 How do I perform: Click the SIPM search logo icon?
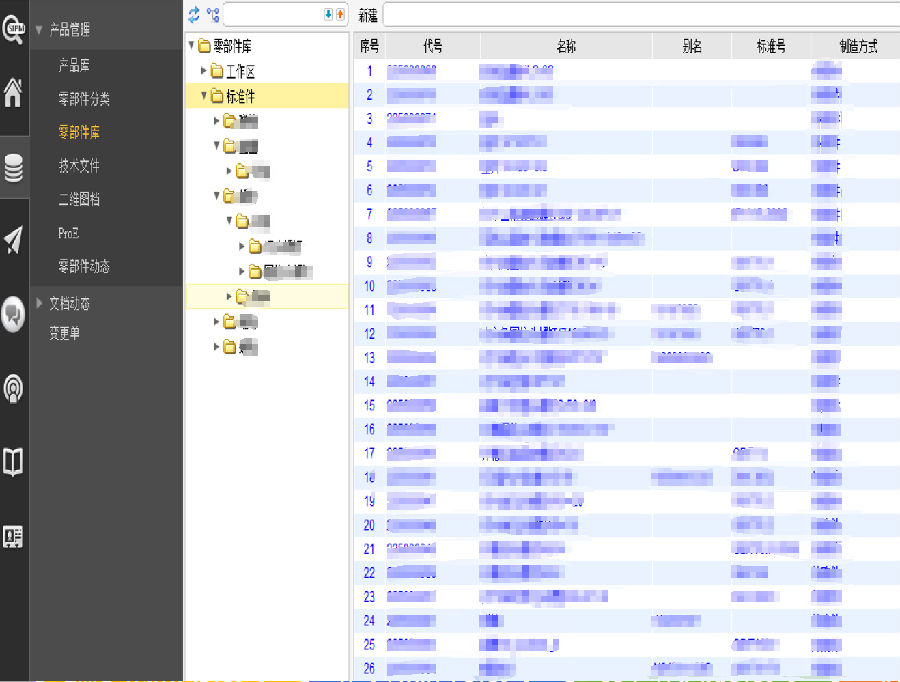click(14, 29)
